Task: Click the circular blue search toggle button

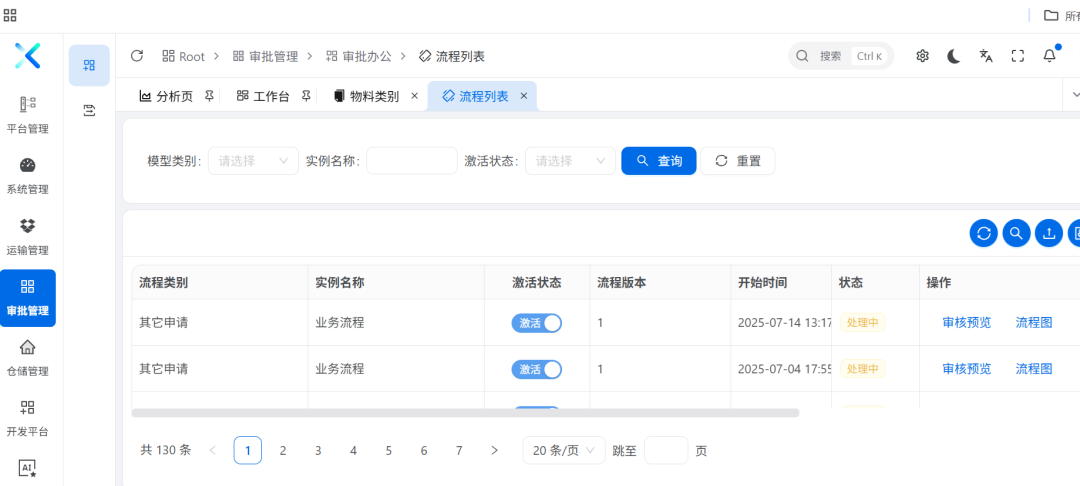Action: point(1016,233)
